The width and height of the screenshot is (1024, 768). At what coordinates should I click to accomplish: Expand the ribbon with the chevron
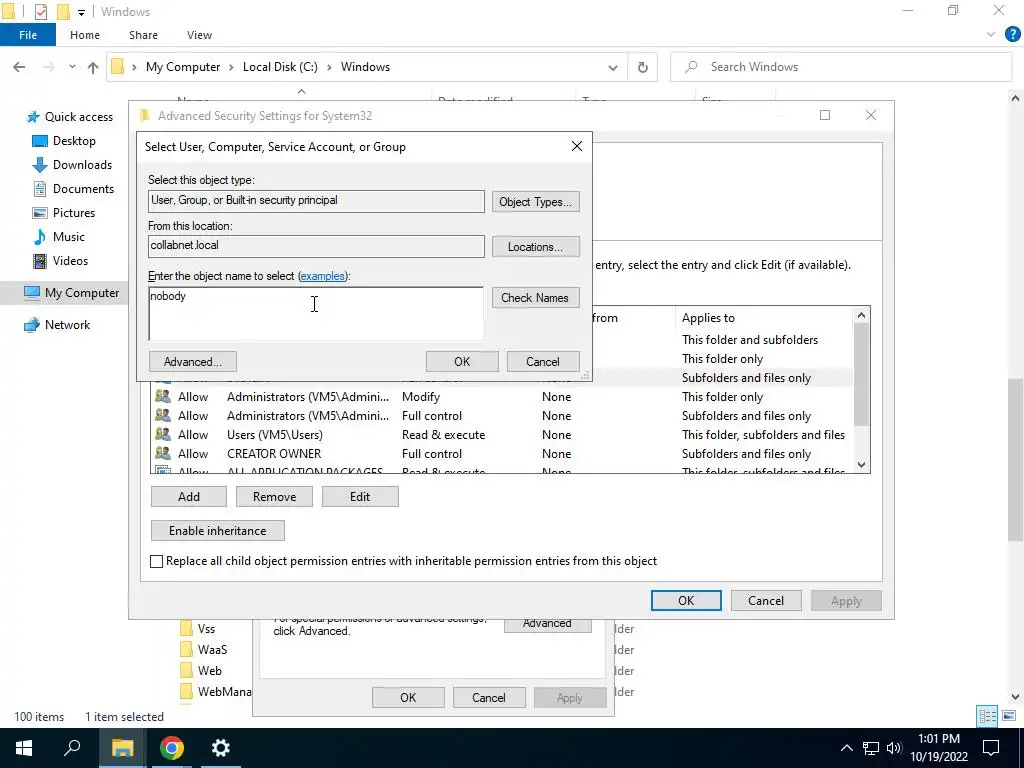click(x=991, y=35)
